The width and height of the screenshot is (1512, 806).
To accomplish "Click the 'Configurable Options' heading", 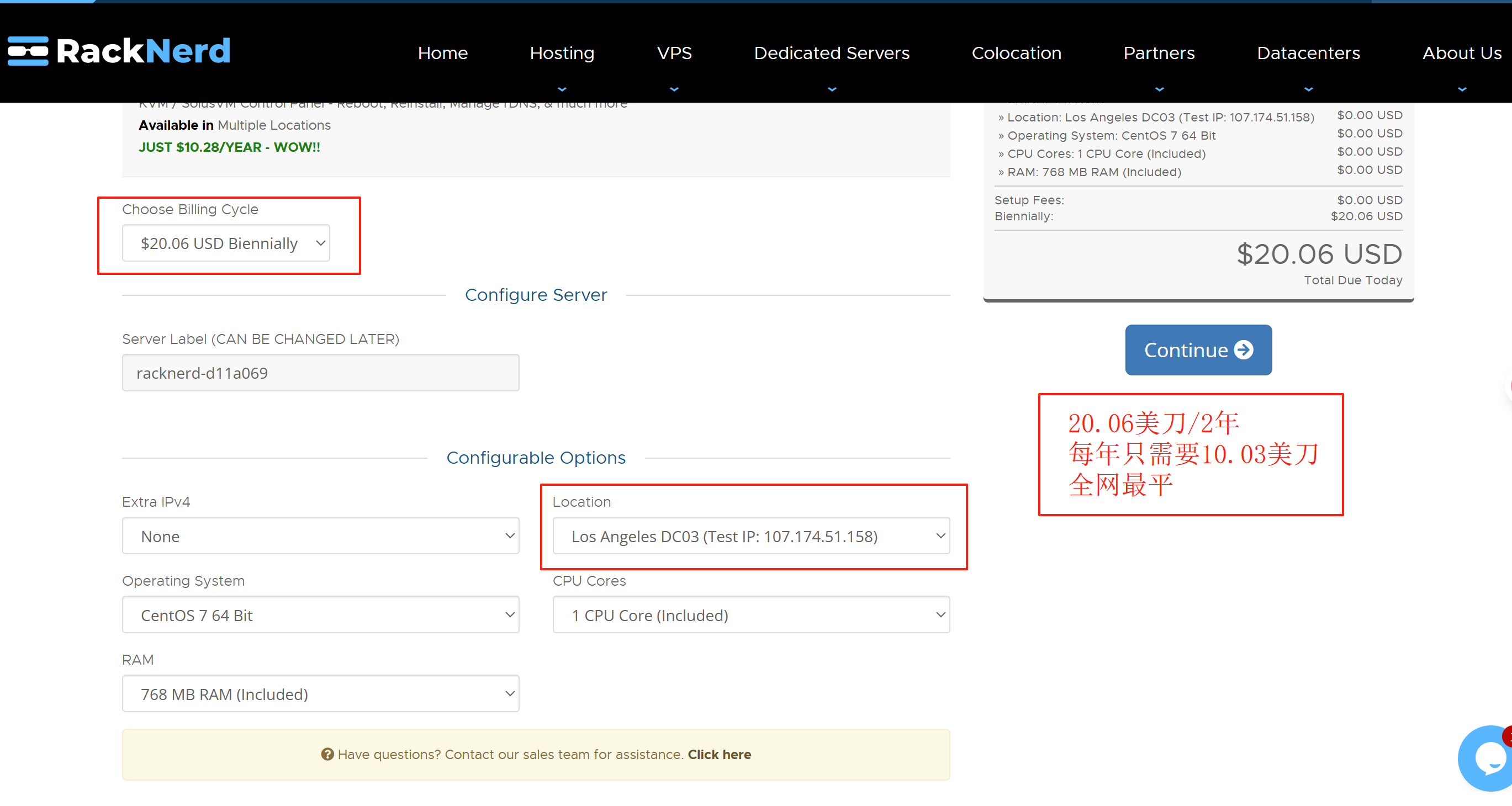I will (x=535, y=458).
